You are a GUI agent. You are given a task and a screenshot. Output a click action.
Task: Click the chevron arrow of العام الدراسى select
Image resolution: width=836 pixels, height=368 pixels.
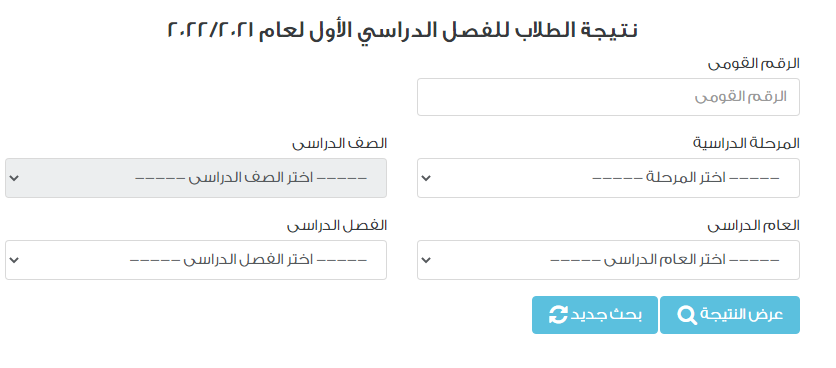tap(425, 260)
